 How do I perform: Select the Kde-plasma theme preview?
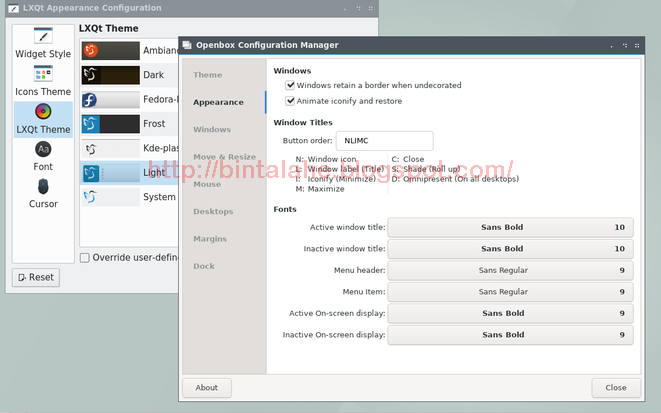point(110,148)
